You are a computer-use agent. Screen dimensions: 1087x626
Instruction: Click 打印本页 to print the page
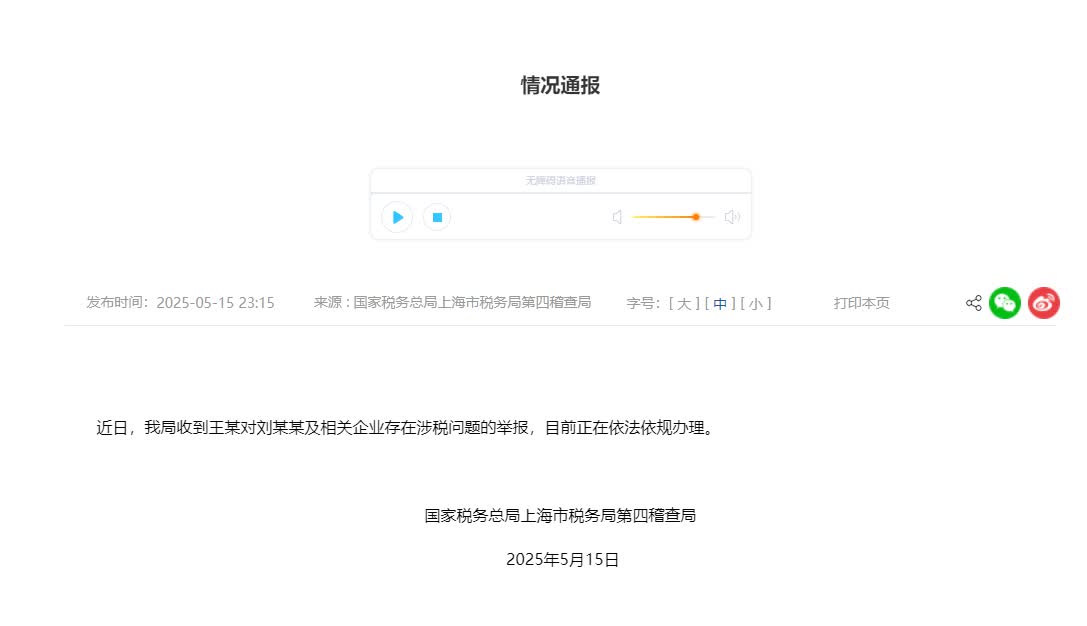(862, 303)
